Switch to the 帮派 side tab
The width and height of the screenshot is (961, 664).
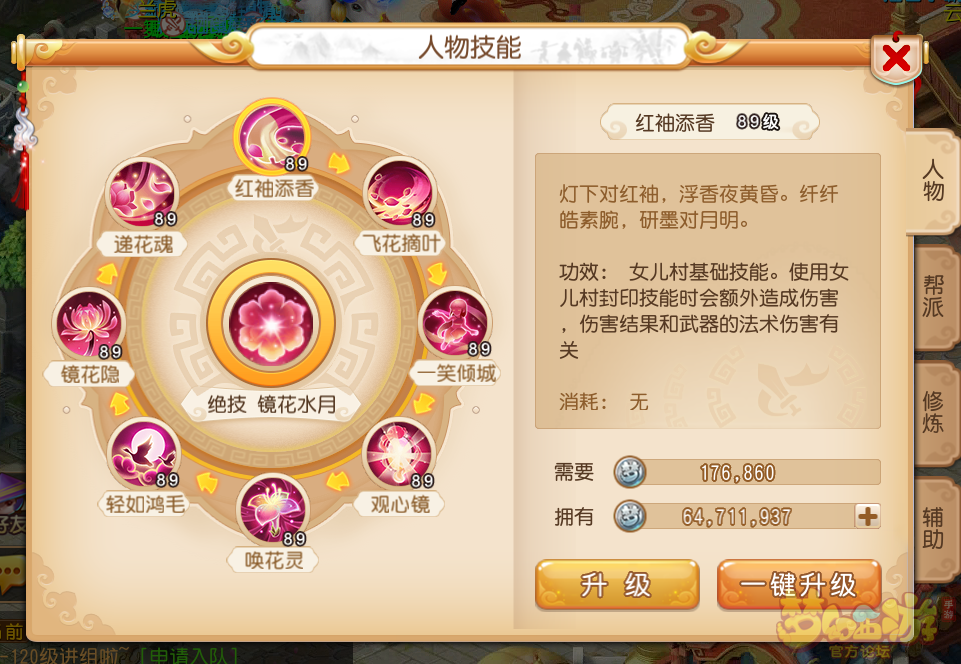[934, 296]
